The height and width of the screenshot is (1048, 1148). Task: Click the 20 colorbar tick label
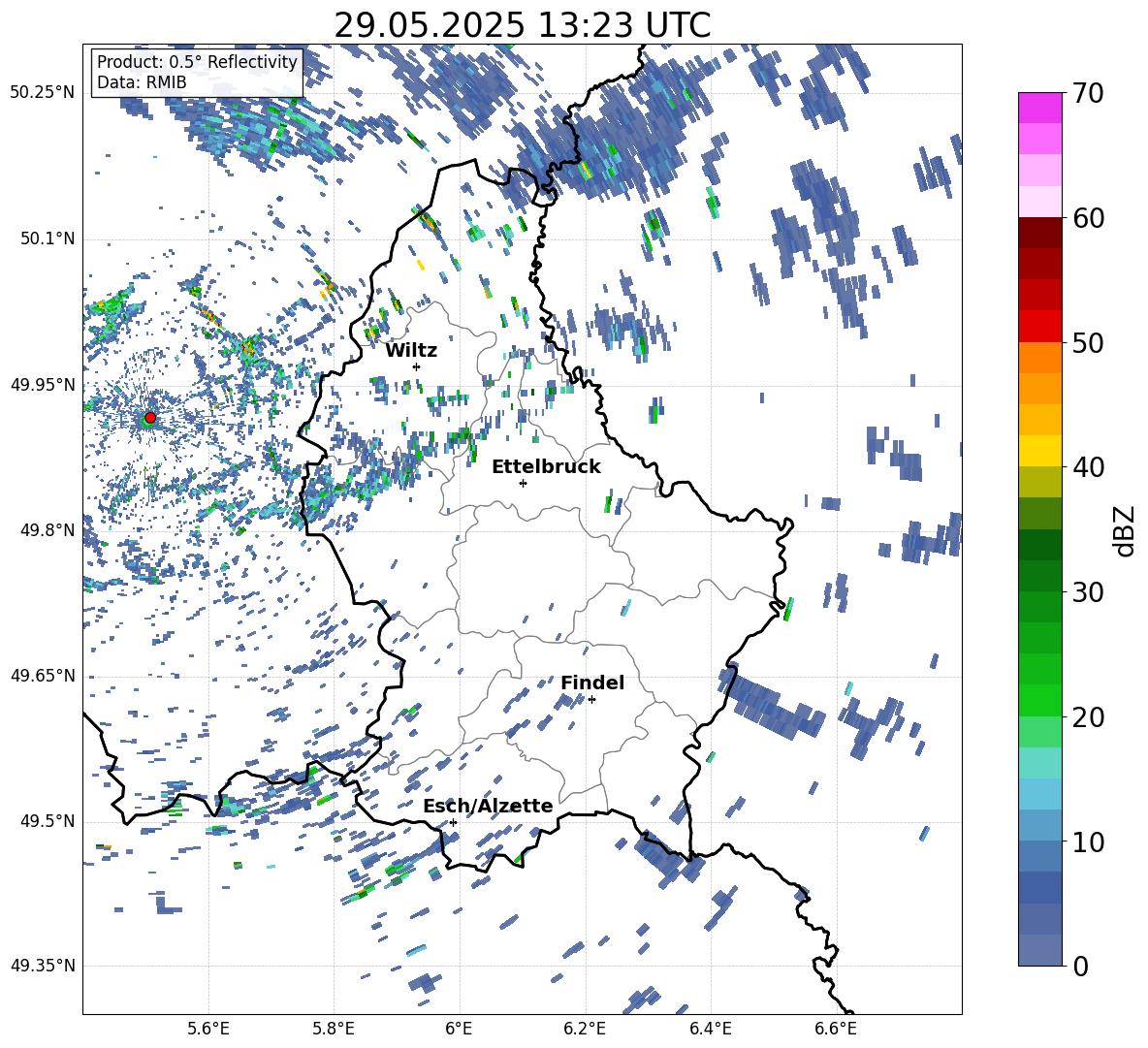pos(1088,717)
